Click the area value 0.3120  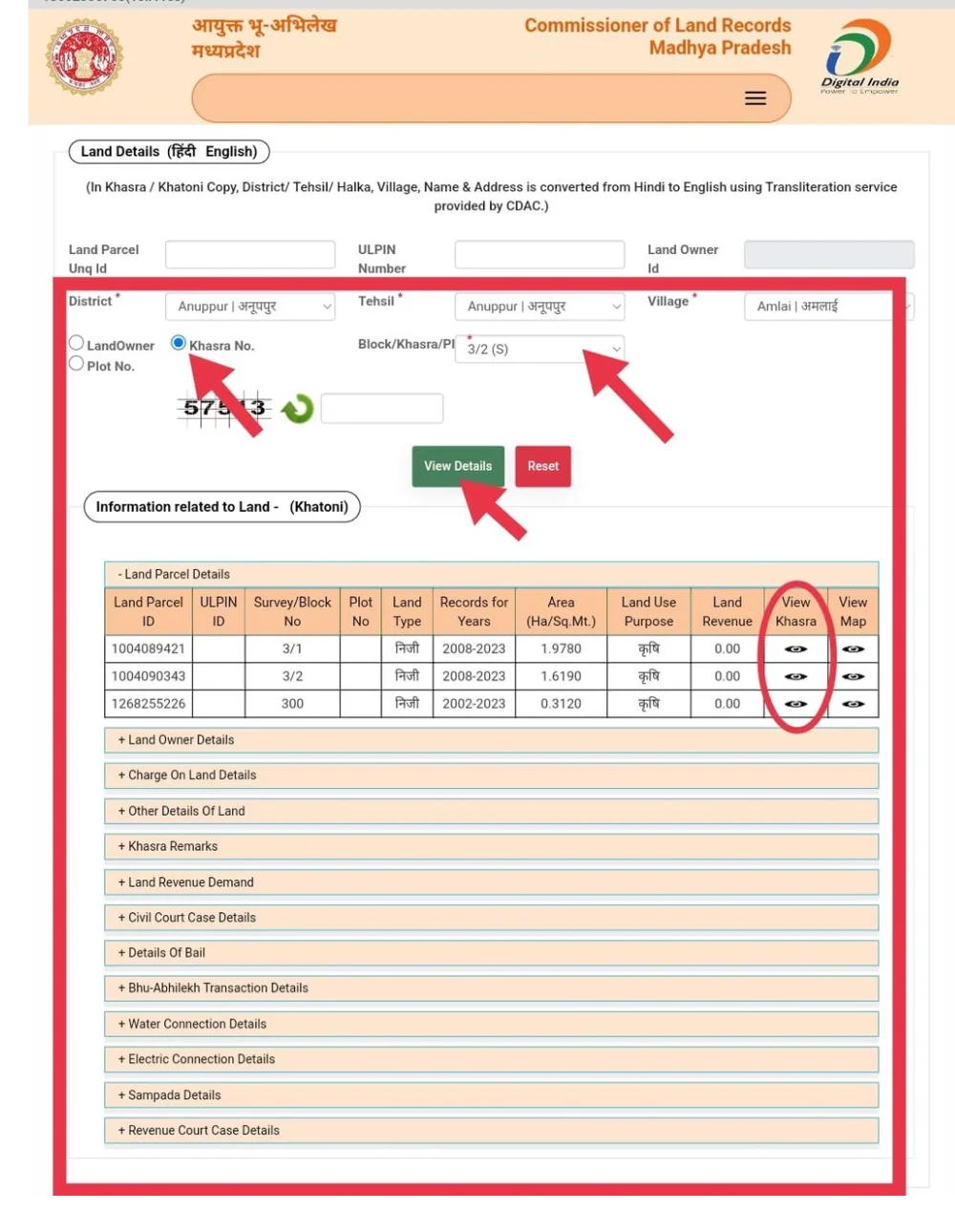561,704
